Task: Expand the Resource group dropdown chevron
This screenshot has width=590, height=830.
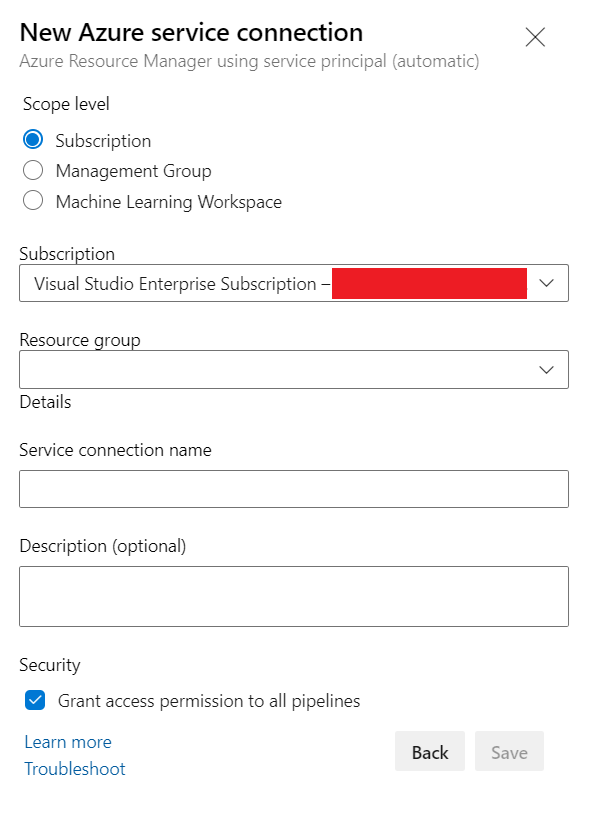Action: [x=546, y=369]
